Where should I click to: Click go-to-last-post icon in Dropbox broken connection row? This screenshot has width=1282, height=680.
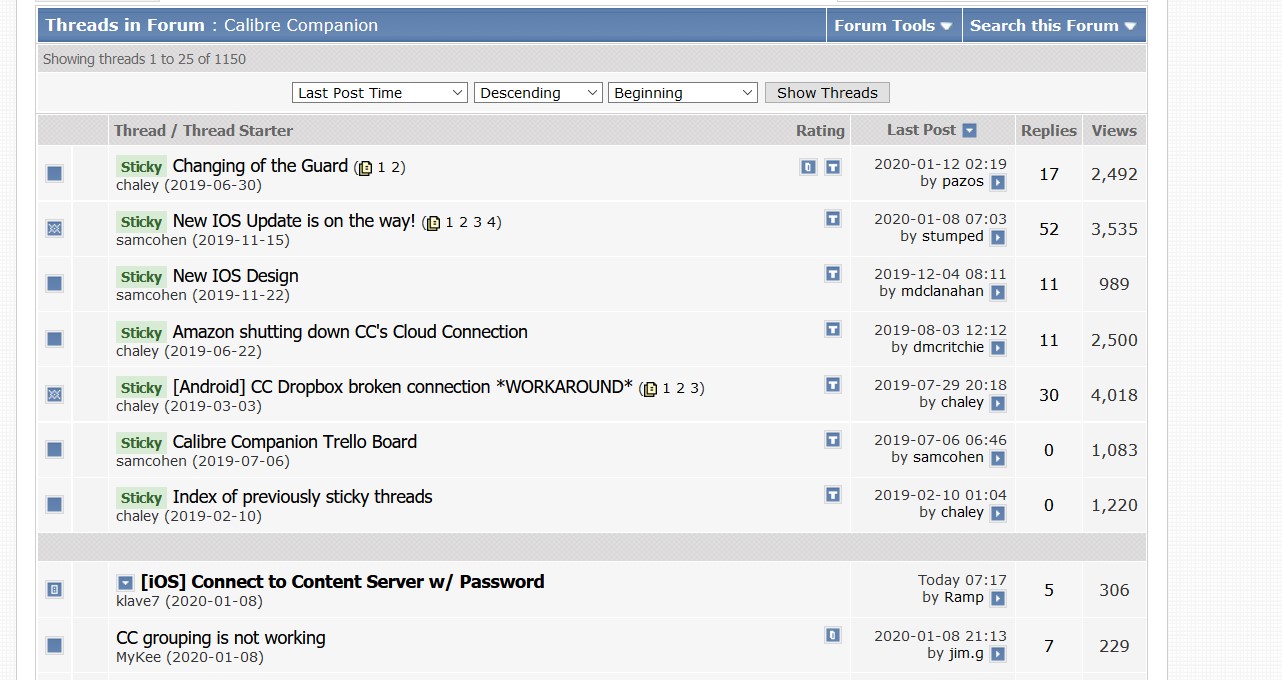coord(998,403)
